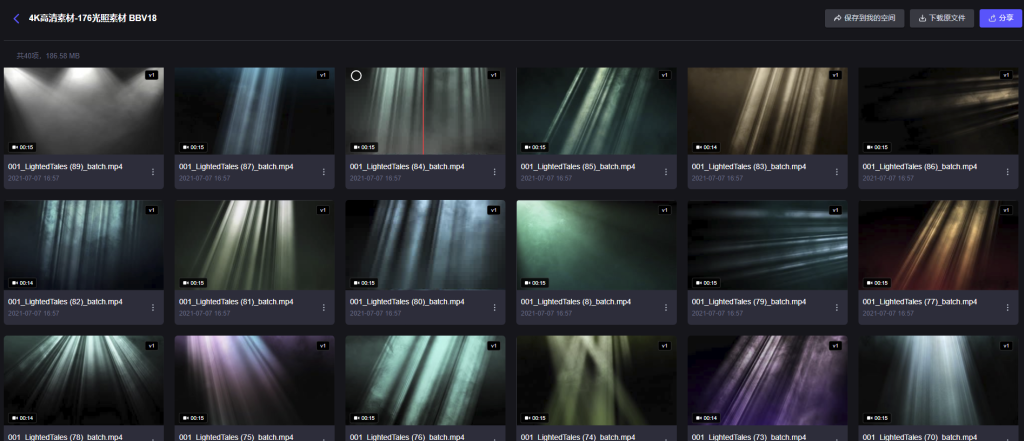
Task: Open more options for LightedTales (79) video
Action: (836, 306)
